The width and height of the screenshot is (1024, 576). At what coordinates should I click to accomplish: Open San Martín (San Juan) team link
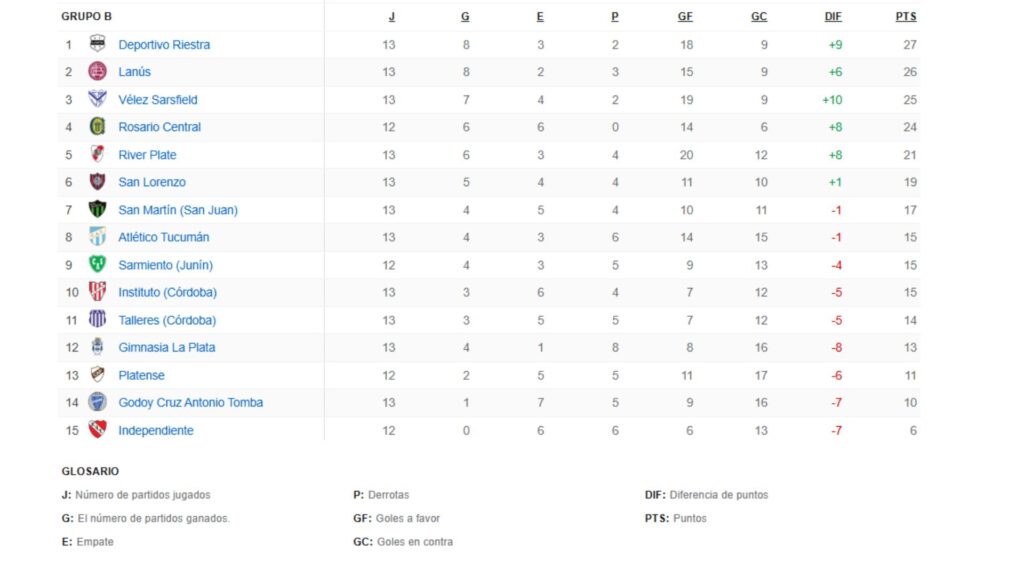click(x=178, y=210)
